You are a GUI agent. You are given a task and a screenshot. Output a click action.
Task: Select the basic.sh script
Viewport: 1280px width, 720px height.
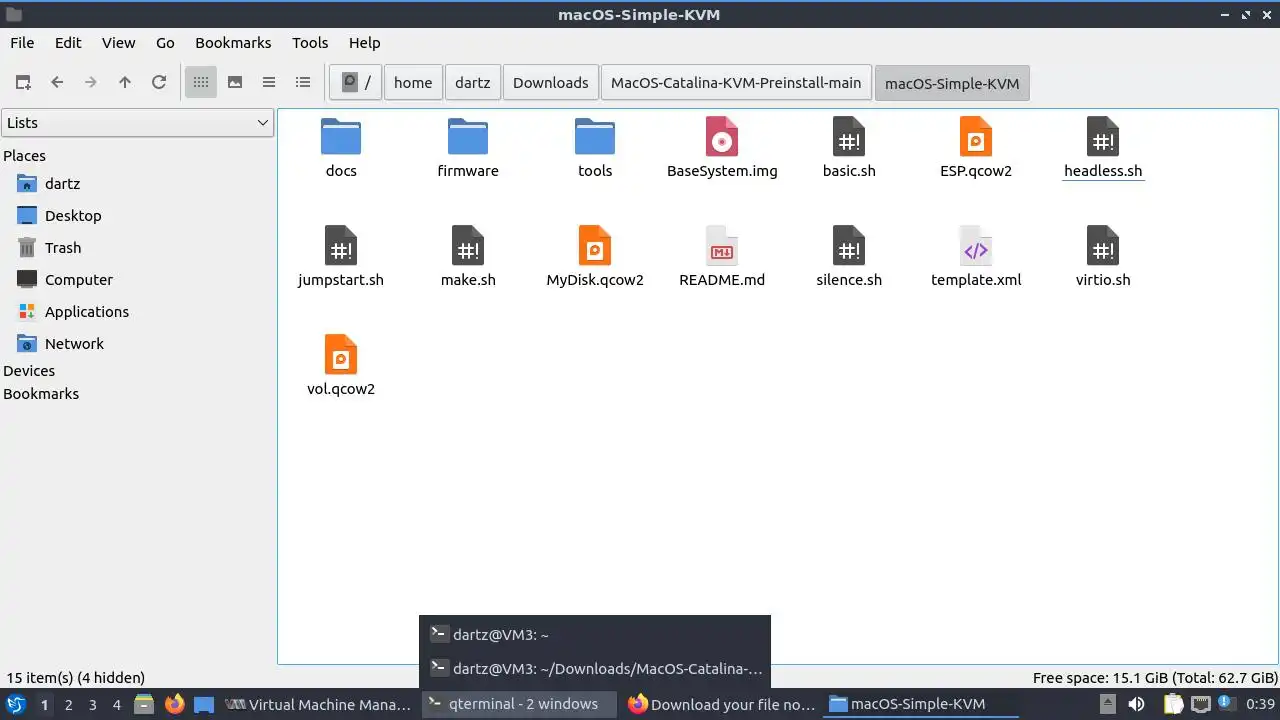pyautogui.click(x=849, y=147)
